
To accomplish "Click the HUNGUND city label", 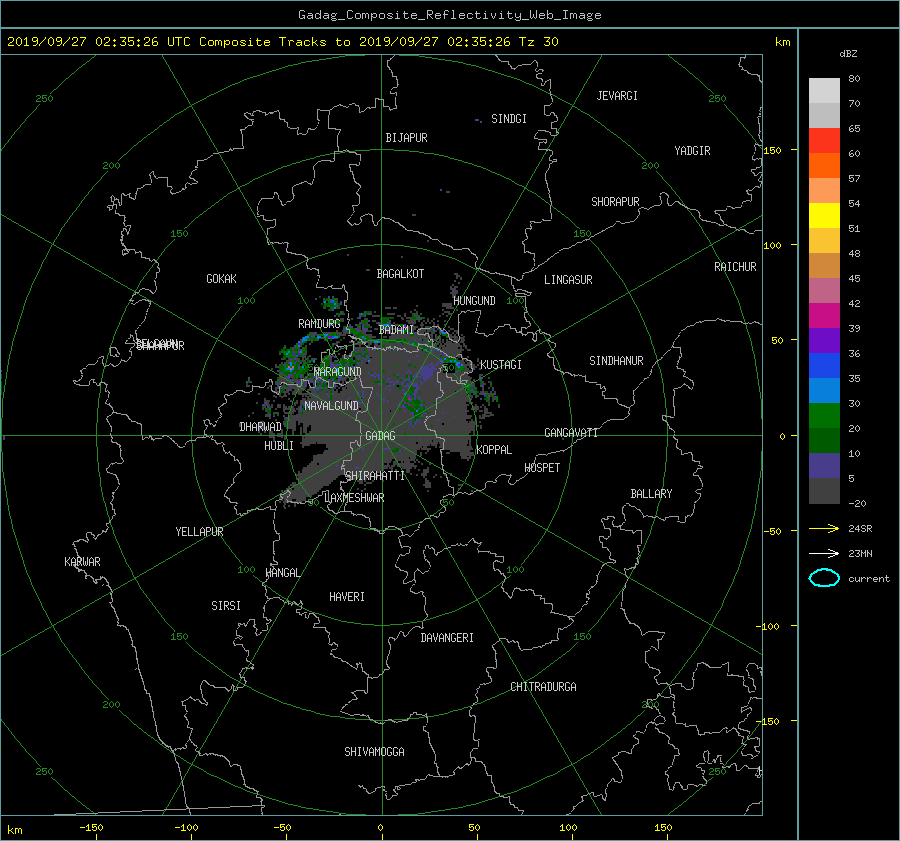I will [474, 301].
